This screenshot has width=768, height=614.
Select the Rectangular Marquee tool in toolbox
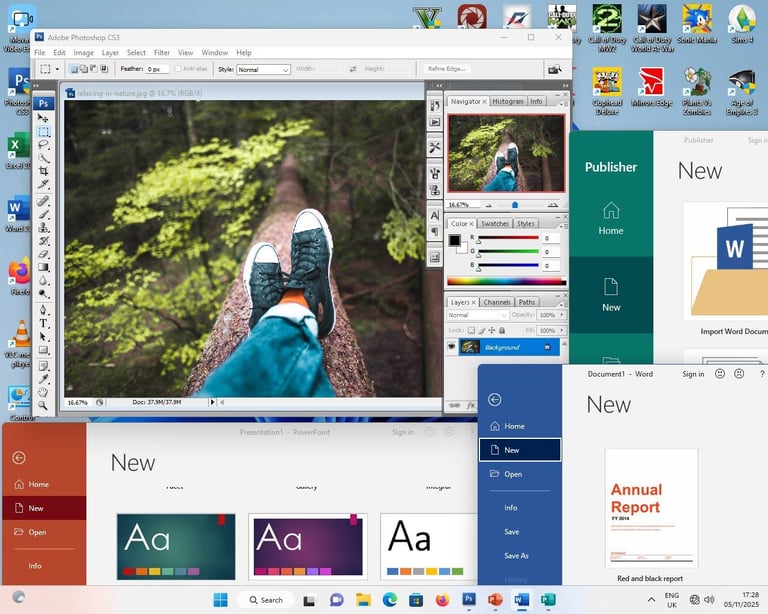(43, 131)
